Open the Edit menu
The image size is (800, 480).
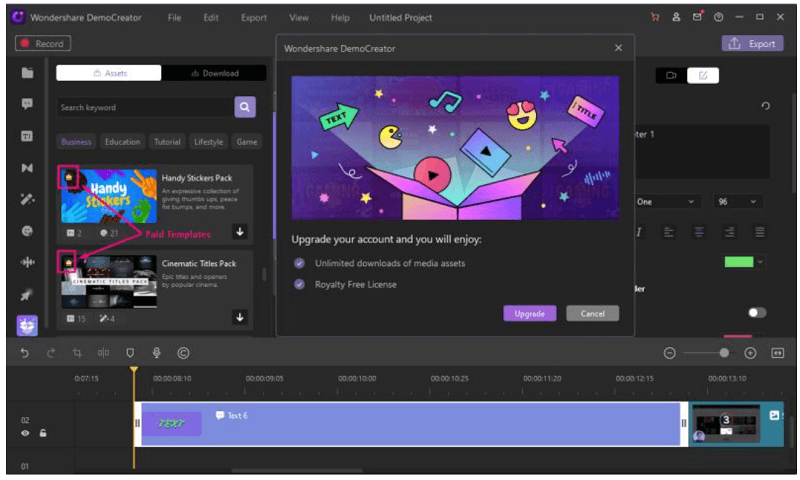[211, 17]
